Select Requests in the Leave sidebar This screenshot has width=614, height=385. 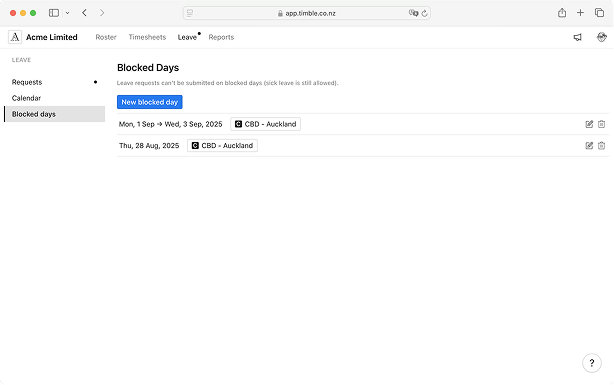click(x=54, y=82)
